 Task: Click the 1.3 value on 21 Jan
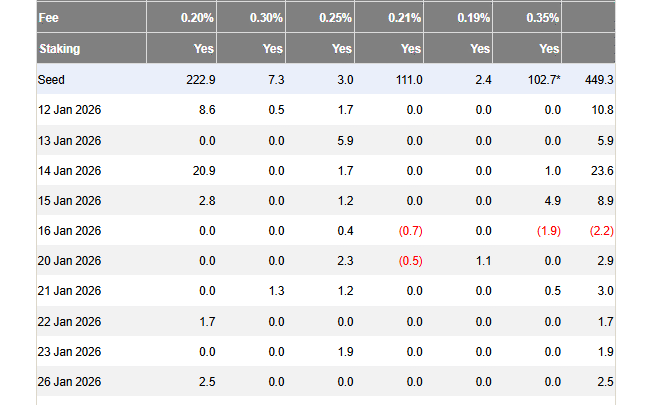coord(275,290)
